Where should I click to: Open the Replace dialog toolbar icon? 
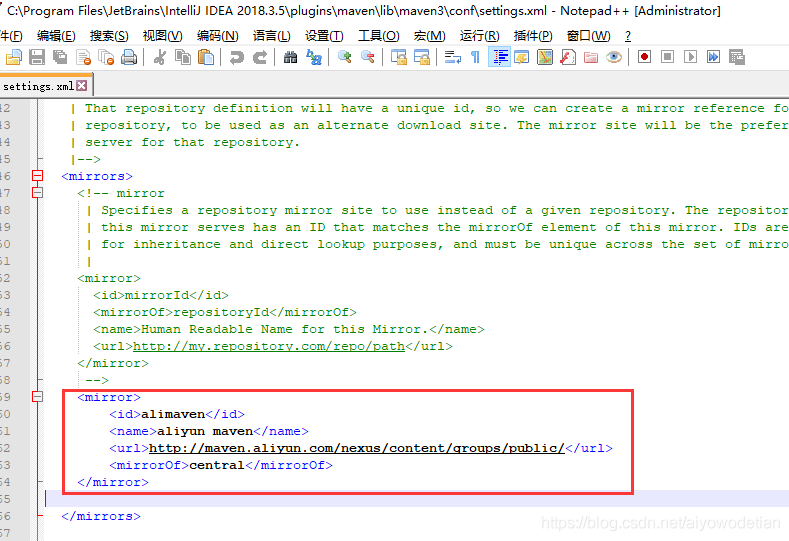pyautogui.click(x=314, y=57)
